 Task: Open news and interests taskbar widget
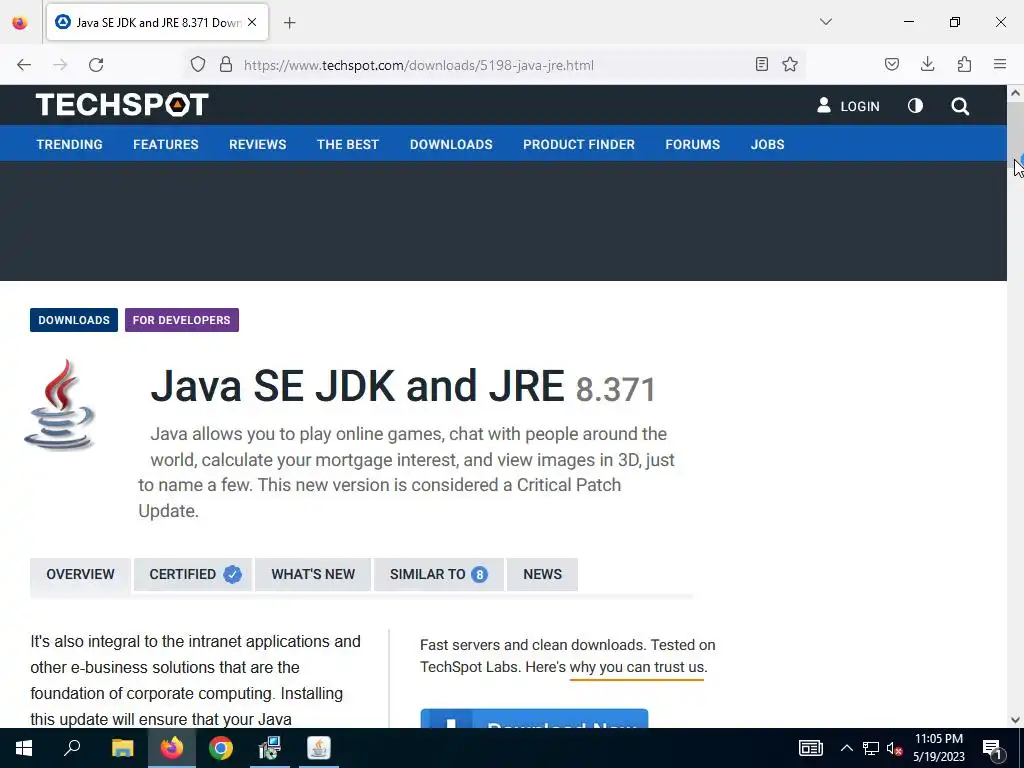coord(810,748)
